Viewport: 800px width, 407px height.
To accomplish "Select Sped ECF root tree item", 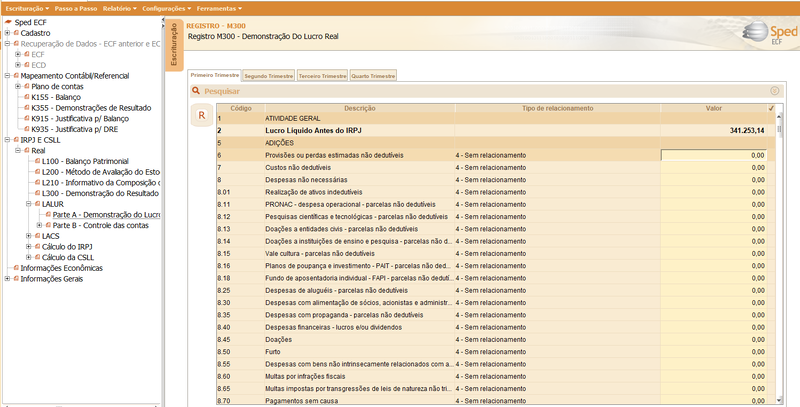I will [x=30, y=22].
